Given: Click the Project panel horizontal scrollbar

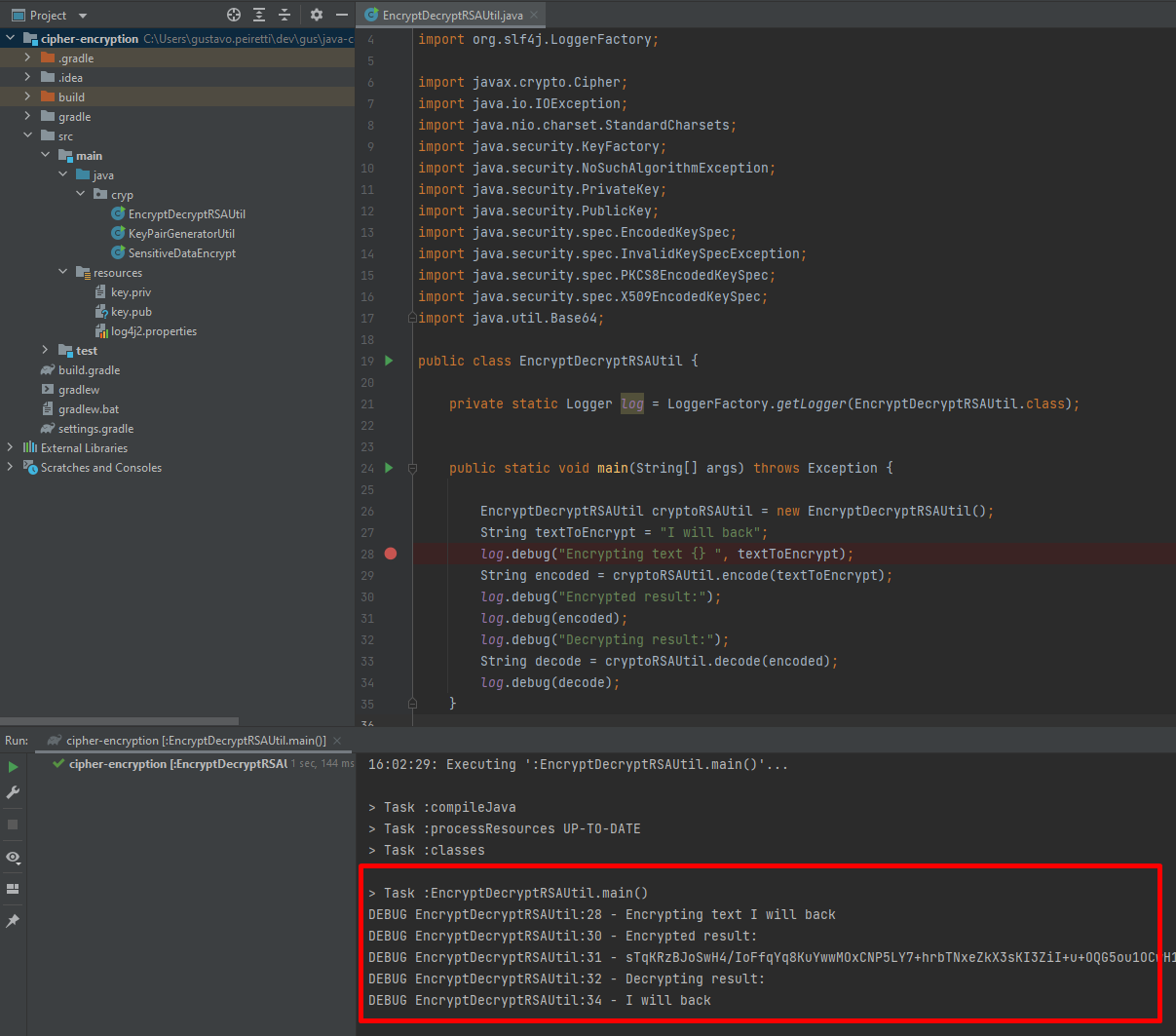Looking at the screenshot, I should click(x=119, y=721).
